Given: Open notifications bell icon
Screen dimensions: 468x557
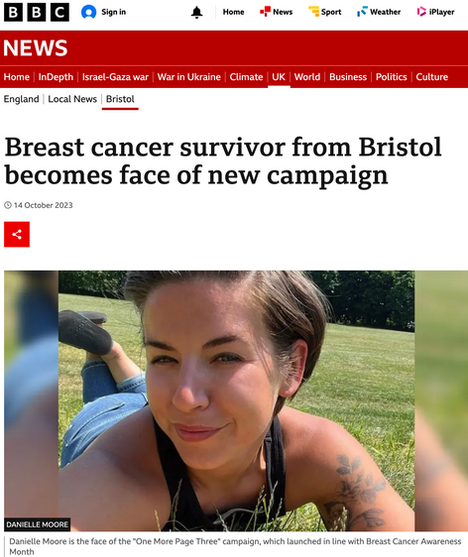Looking at the screenshot, I should click(x=197, y=12).
